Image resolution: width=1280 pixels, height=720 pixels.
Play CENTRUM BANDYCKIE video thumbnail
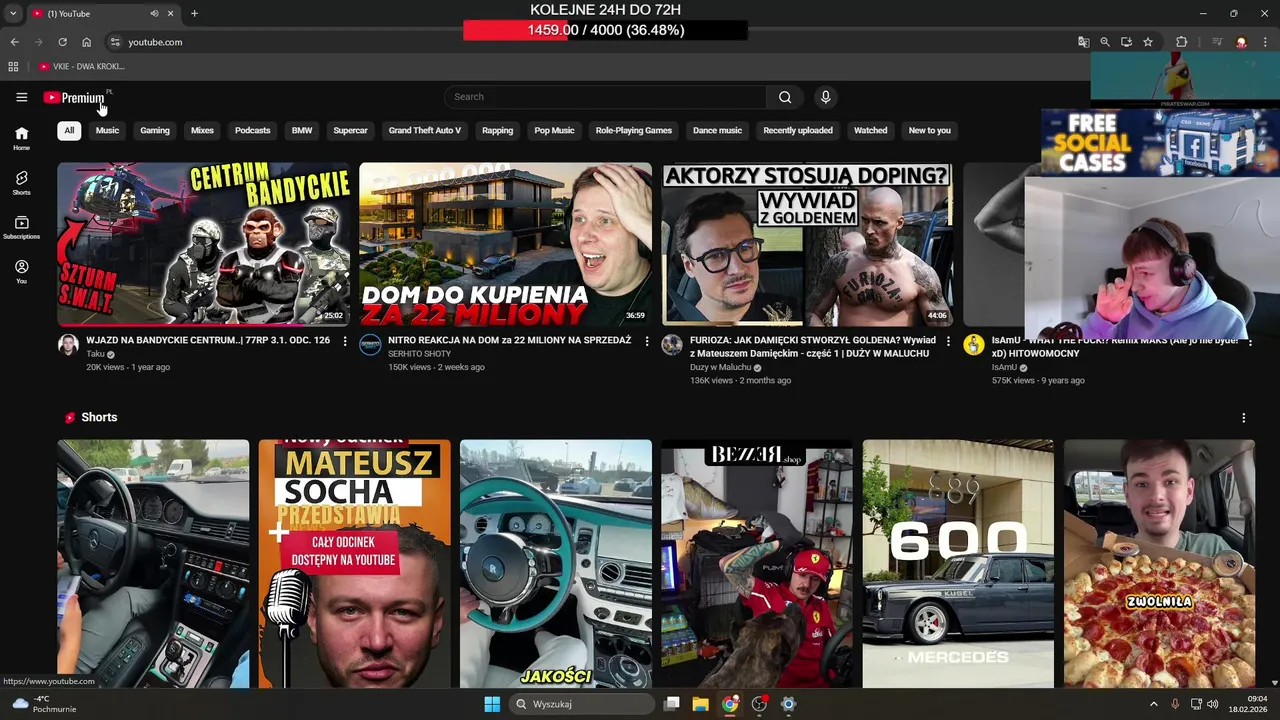click(x=203, y=244)
